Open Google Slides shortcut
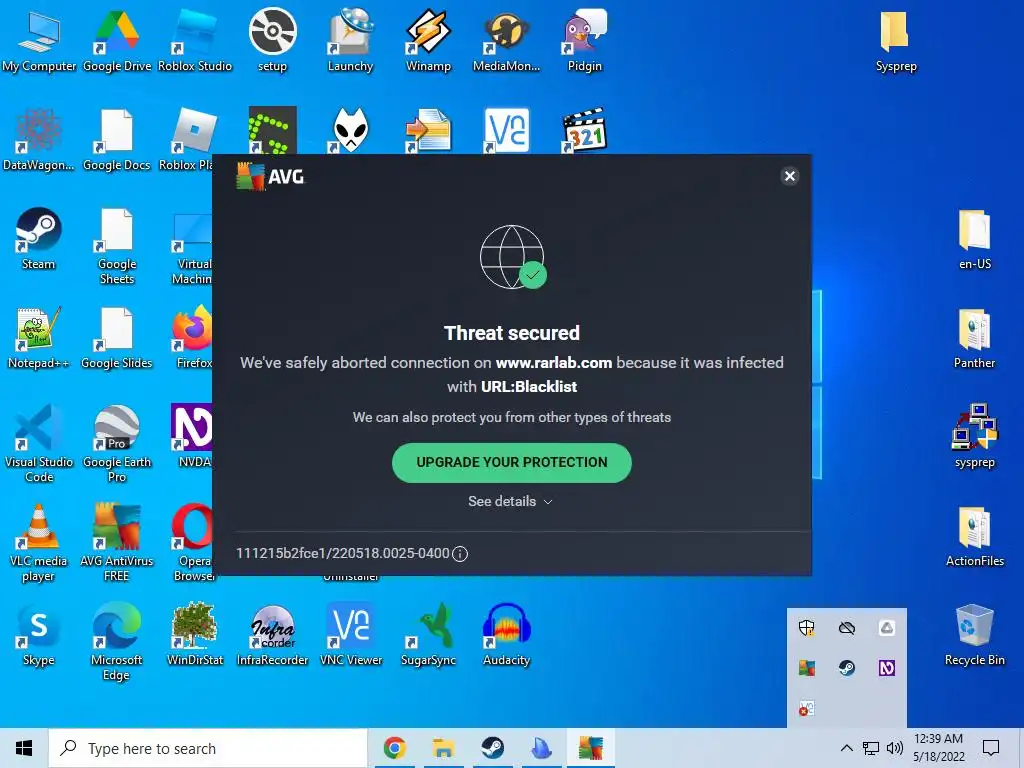Viewport: 1024px width, 768px height. pos(117,338)
